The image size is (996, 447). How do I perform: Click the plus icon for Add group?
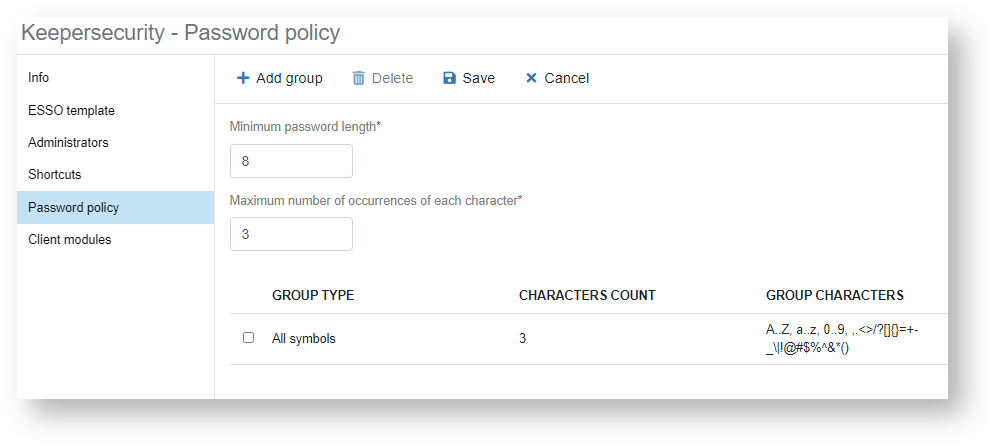(x=243, y=78)
